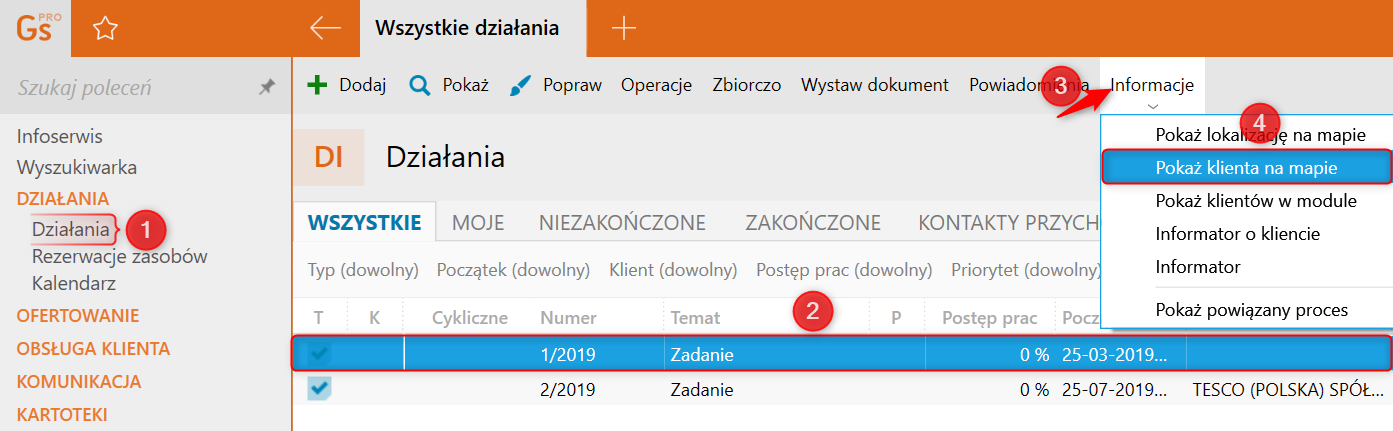Click the back arrow icon
The width and height of the screenshot is (1393, 431).
click(x=325, y=28)
